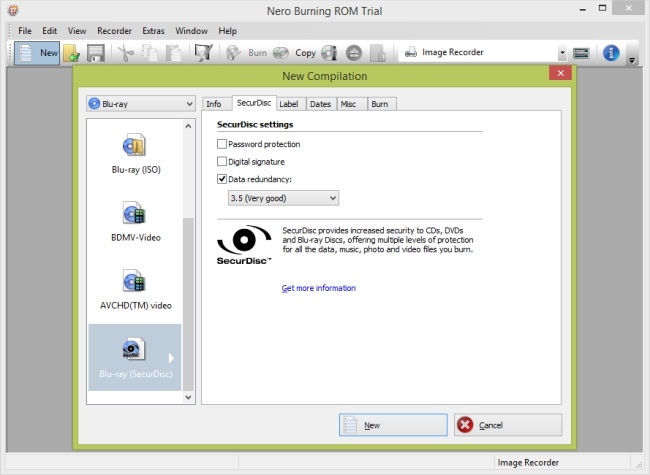Select BDMV-Video compilation type

pos(136,222)
